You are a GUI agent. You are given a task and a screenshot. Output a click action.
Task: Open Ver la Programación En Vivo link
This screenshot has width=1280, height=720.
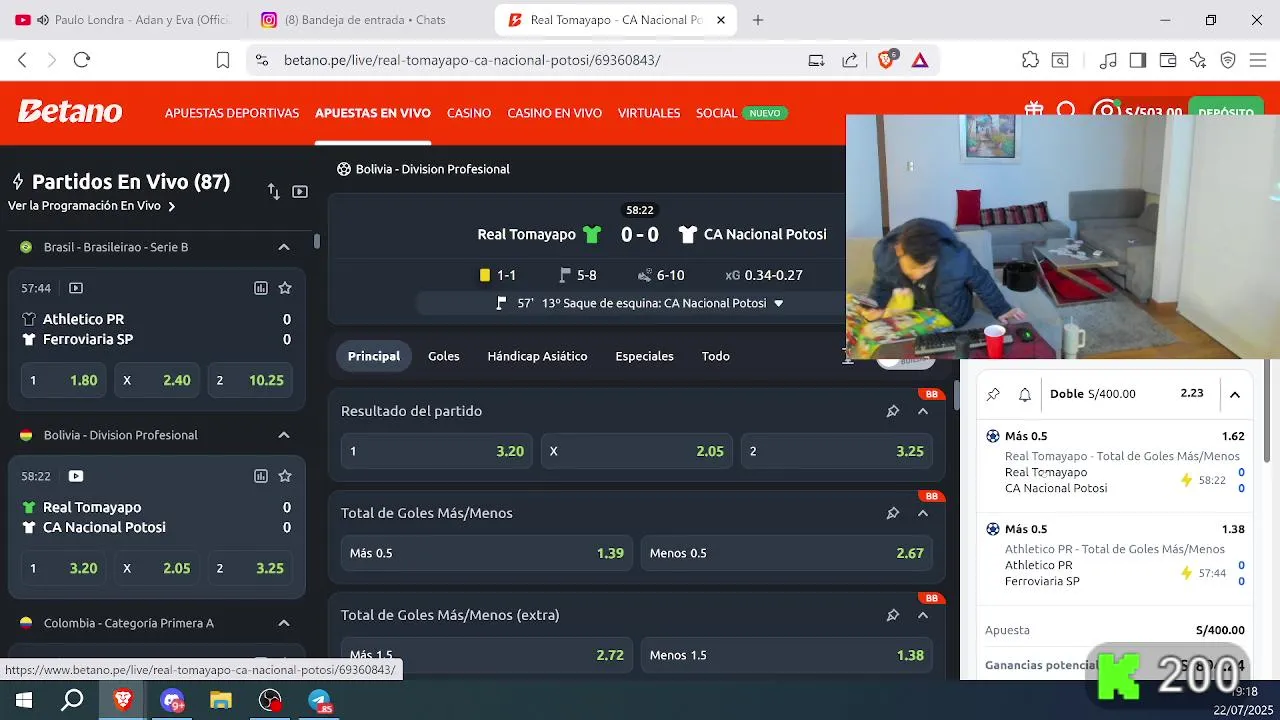tap(91, 206)
